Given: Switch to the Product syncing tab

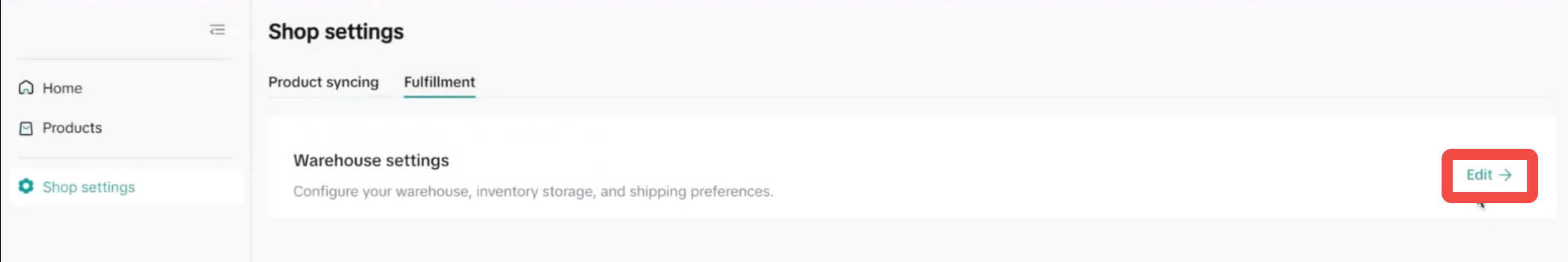Looking at the screenshot, I should click(x=323, y=82).
